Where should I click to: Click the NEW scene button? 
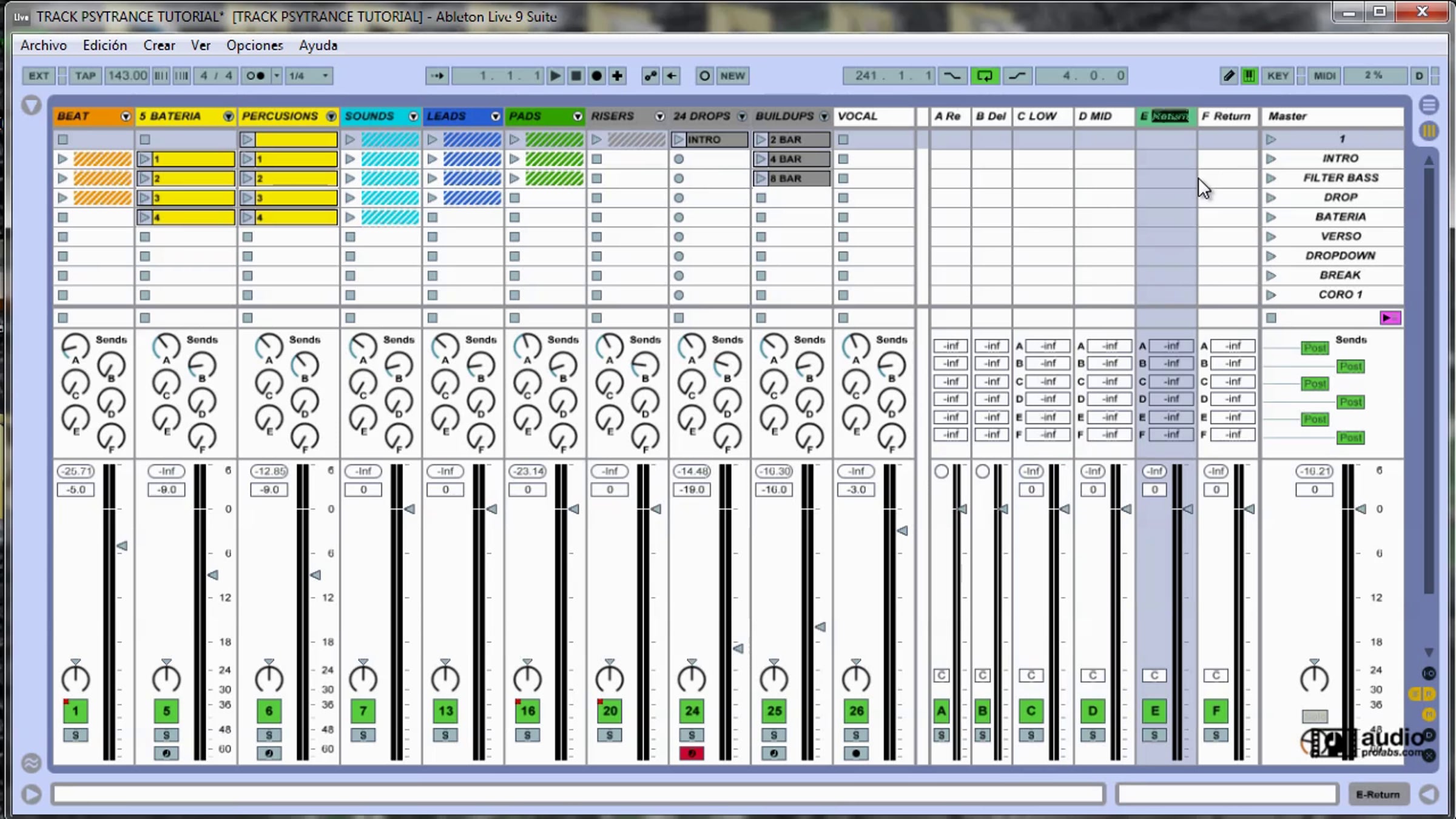tap(732, 76)
